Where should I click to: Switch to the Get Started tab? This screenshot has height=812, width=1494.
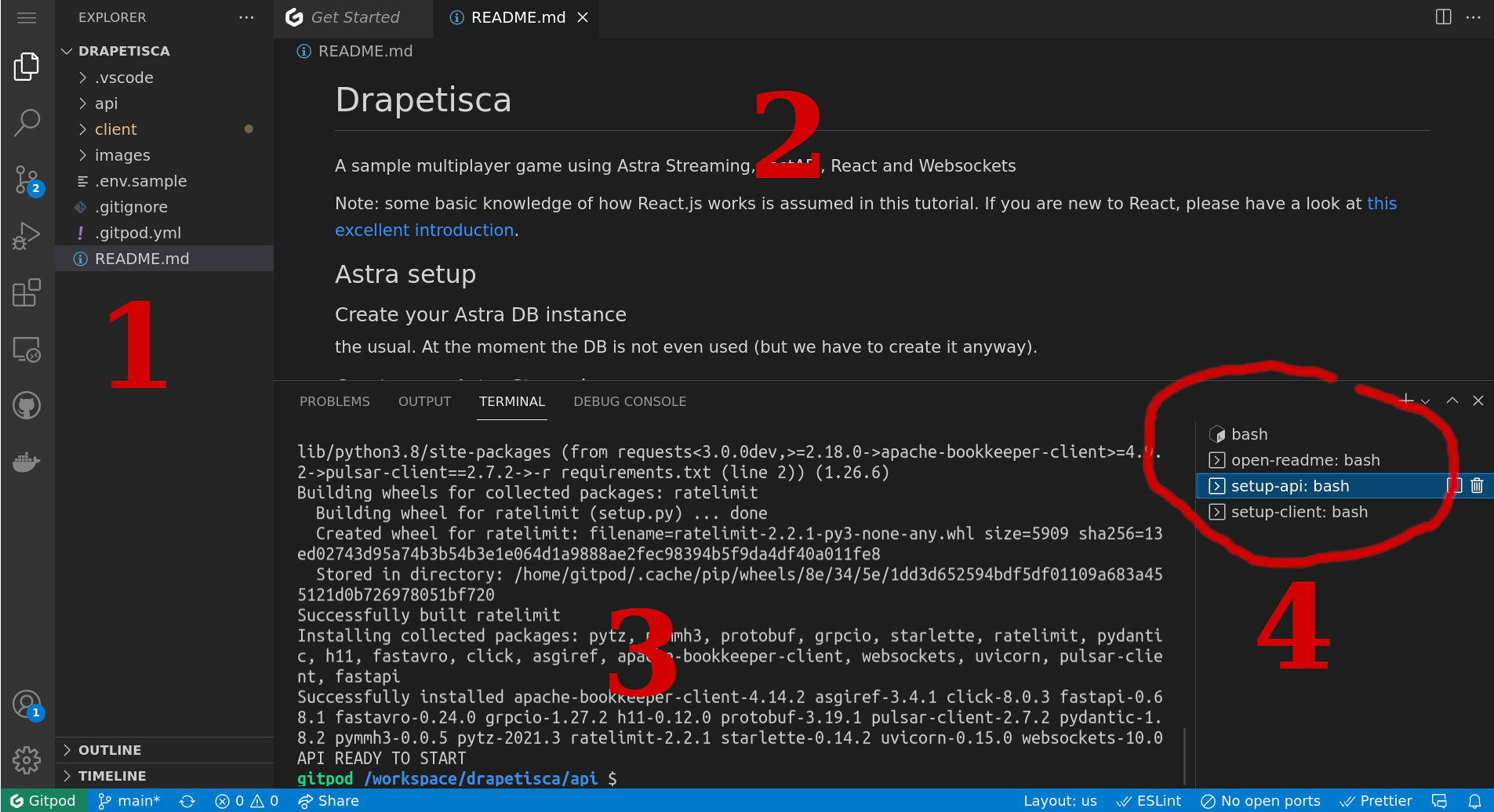point(353,17)
